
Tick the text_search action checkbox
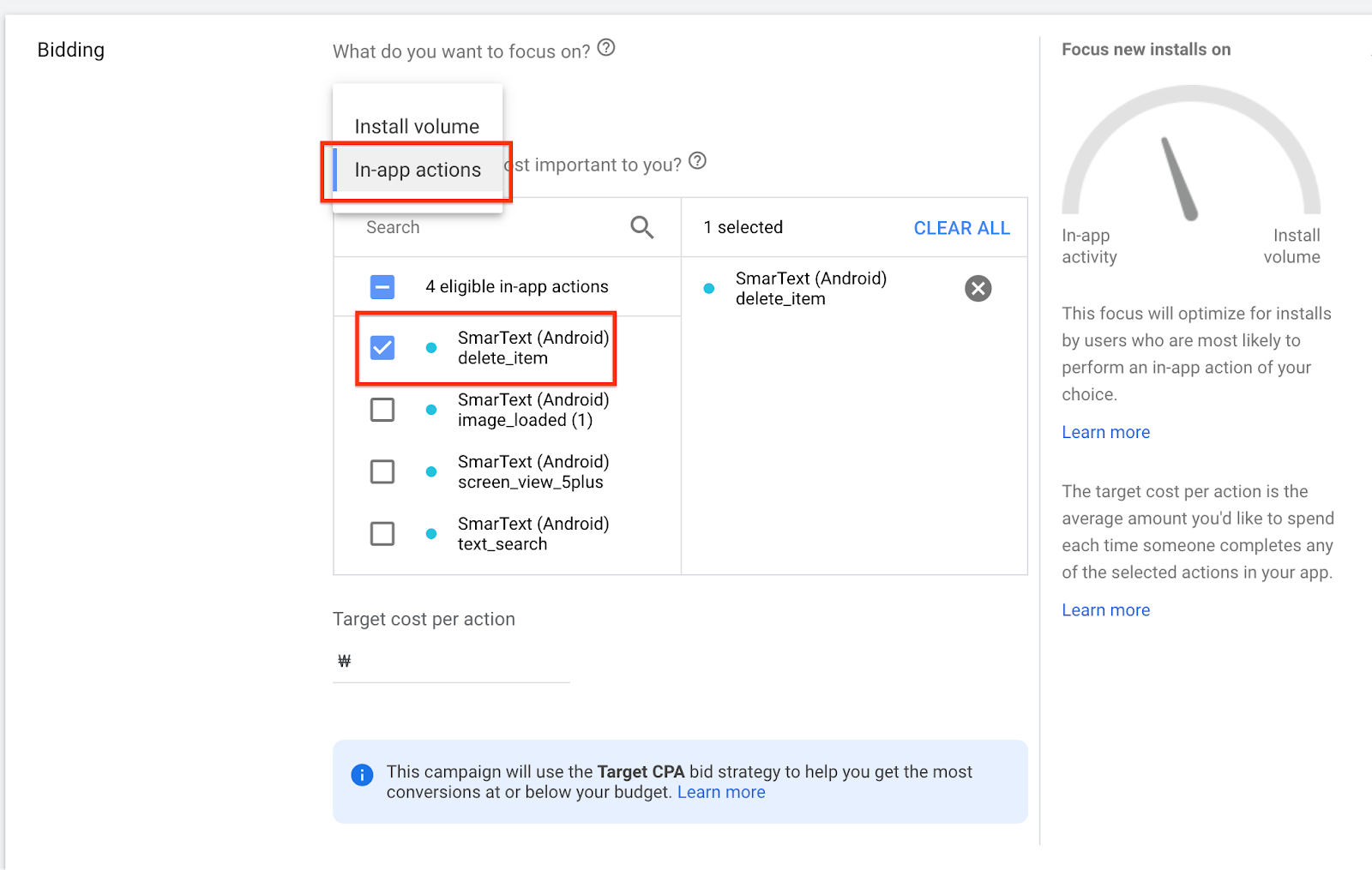382,534
